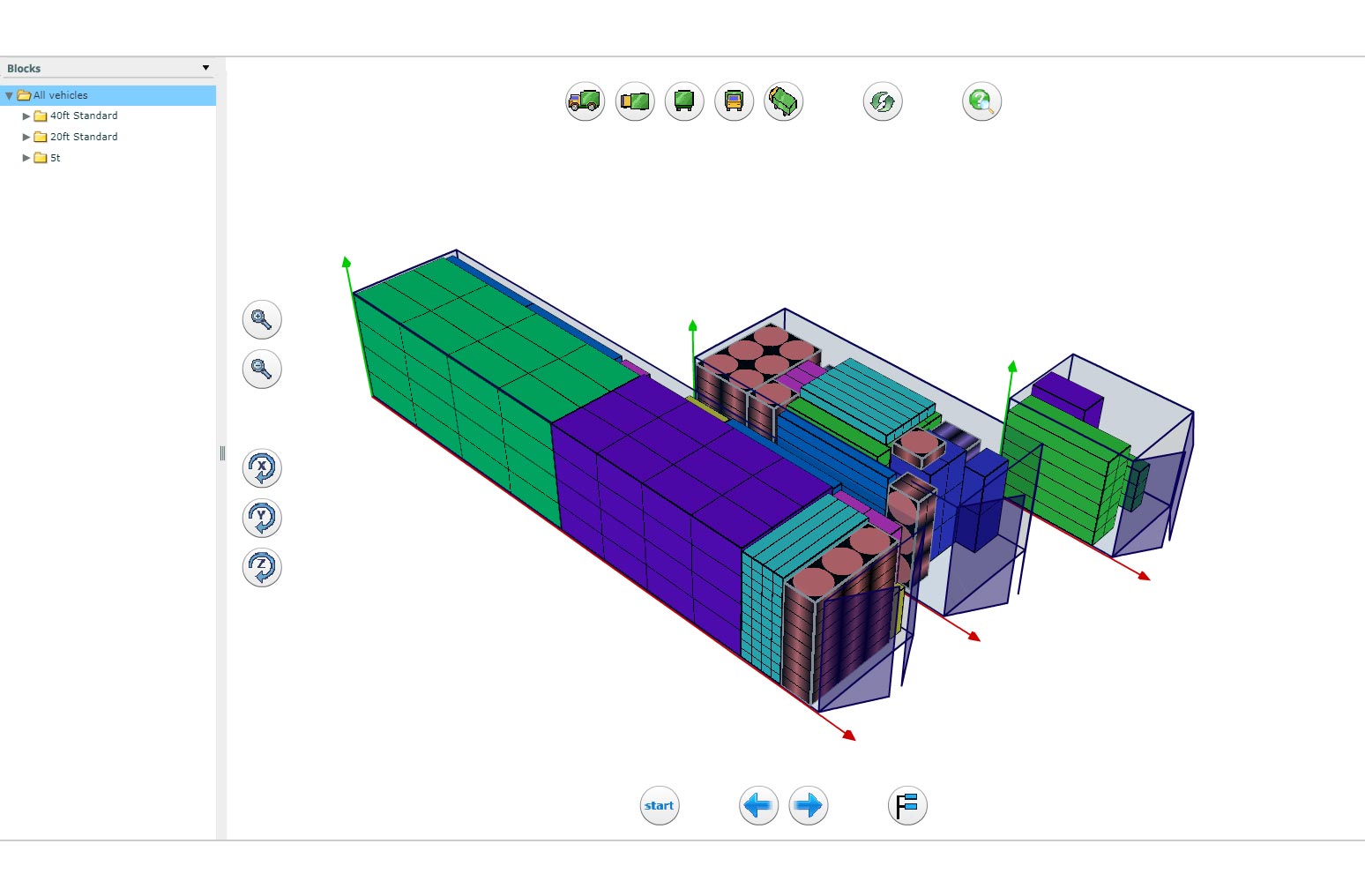The height and width of the screenshot is (896, 1365).
Task: Zoom in with the plus magnifier
Action: (x=262, y=319)
